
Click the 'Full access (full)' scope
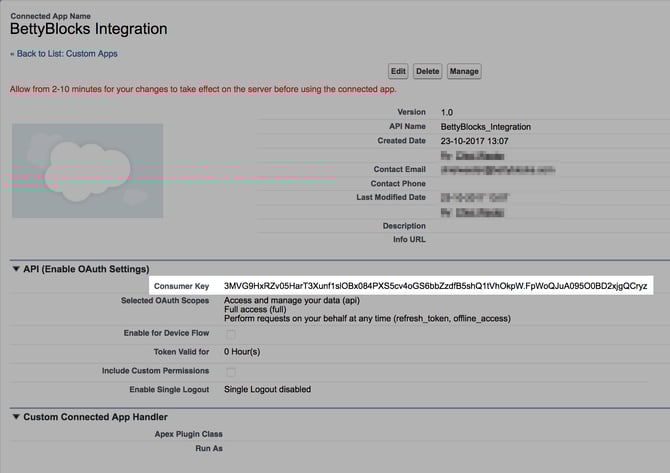tap(255, 309)
